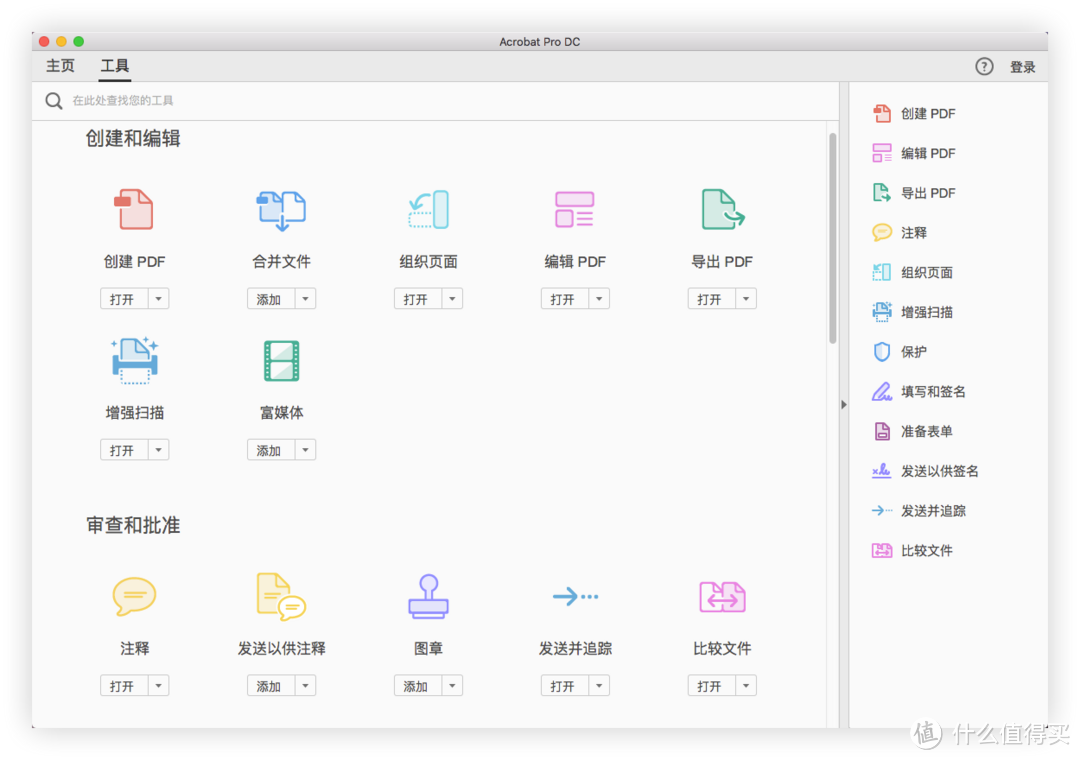Click the 创建 PDF large tool icon

point(134,209)
